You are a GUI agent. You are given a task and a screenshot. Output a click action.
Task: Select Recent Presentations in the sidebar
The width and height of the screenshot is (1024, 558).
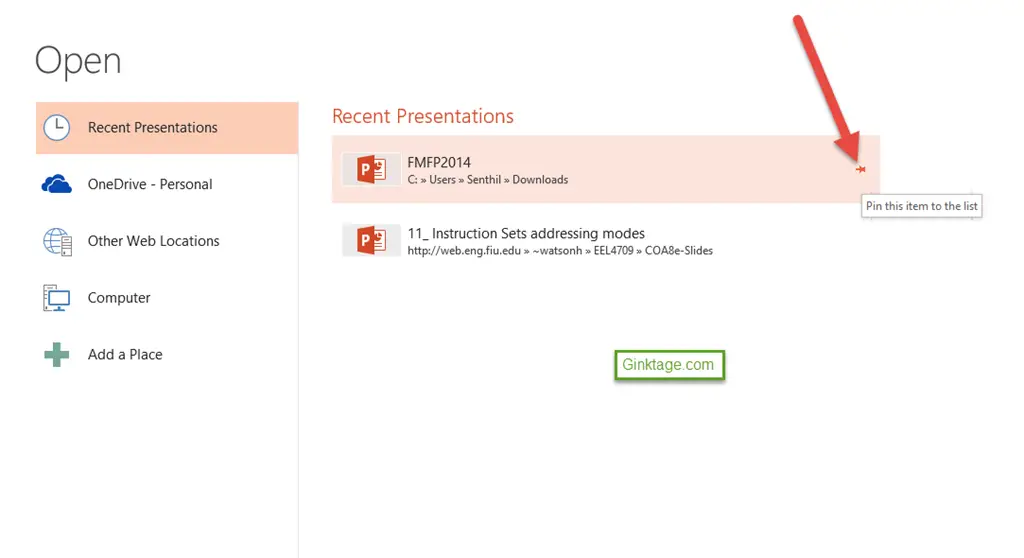pos(167,128)
